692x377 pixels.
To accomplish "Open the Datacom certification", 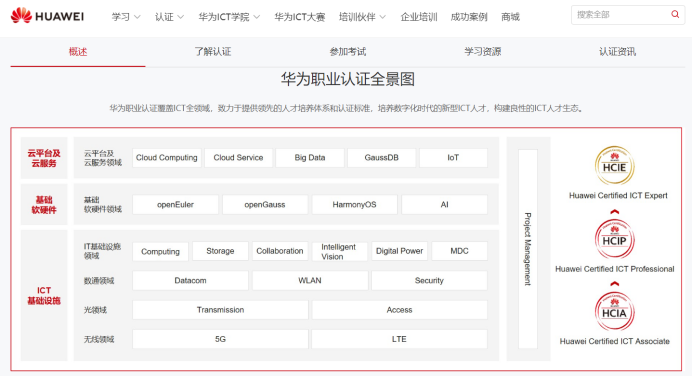I will 190,280.
